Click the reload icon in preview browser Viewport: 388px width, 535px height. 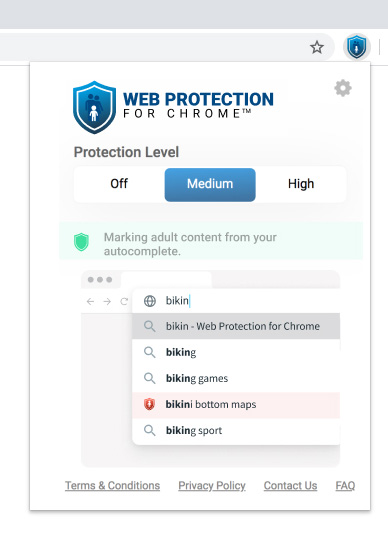tap(124, 301)
